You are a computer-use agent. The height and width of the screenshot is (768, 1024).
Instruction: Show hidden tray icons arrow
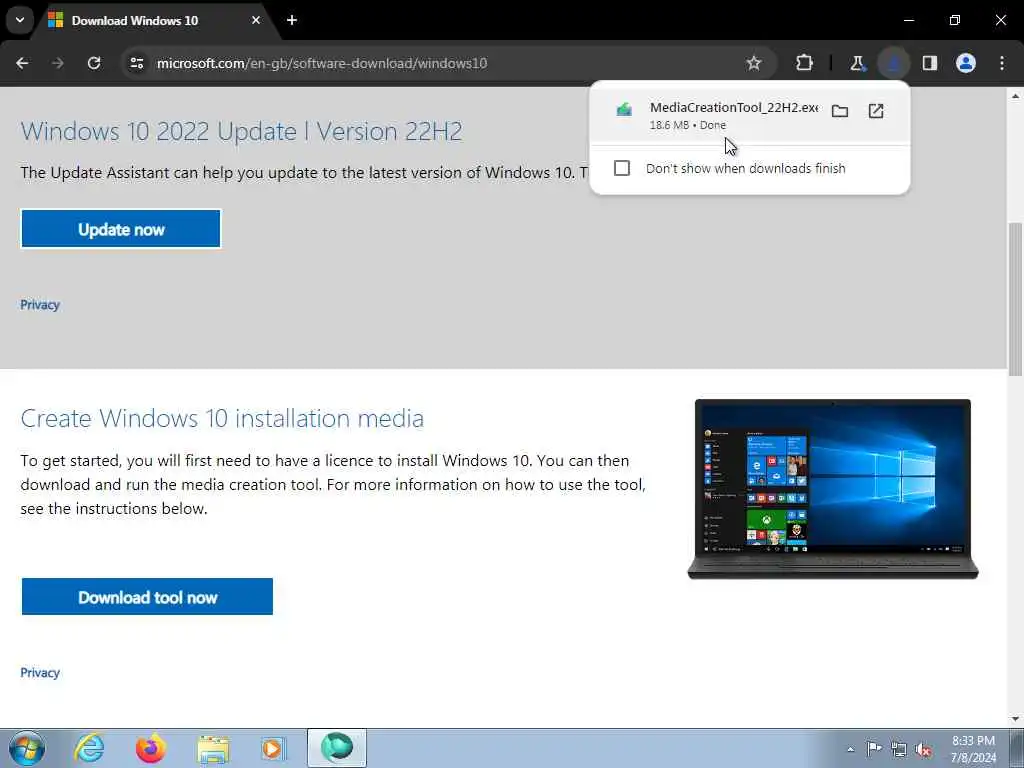[x=850, y=749]
